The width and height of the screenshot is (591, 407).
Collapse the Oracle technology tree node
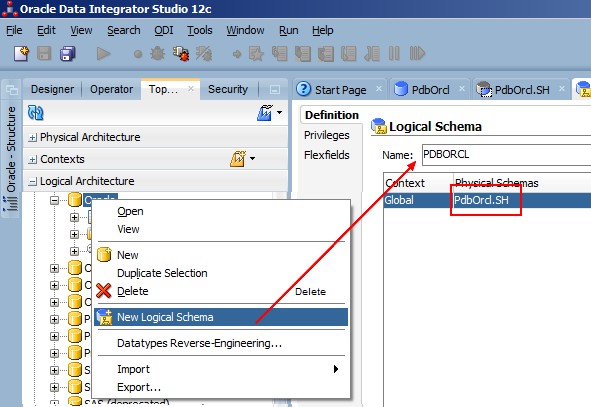click(x=54, y=200)
